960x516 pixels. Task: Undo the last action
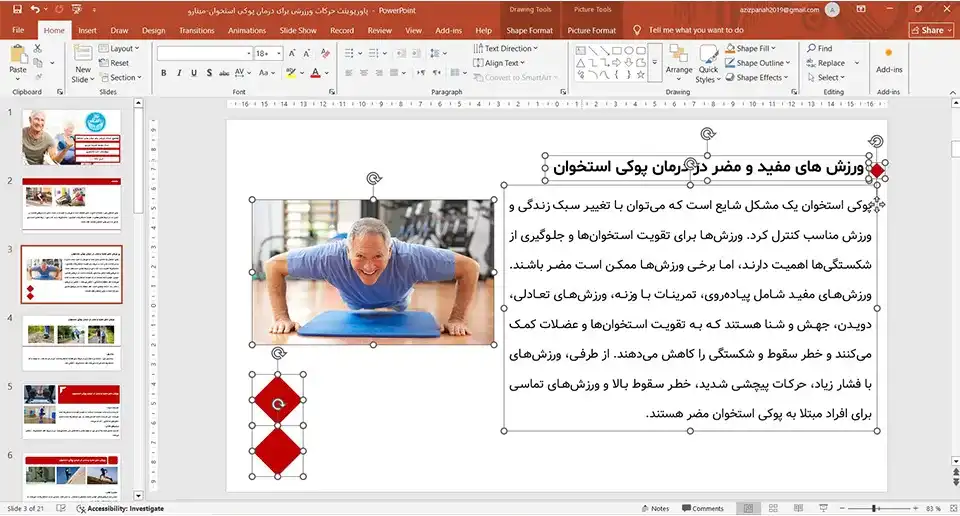pos(35,9)
